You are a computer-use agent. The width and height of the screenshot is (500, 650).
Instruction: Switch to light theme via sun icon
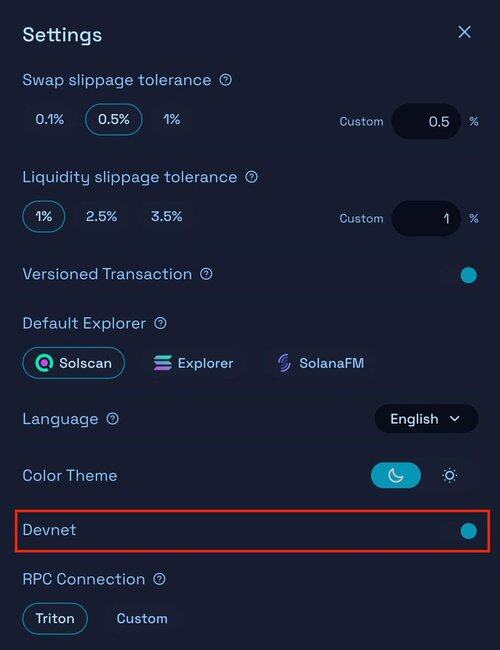450,475
